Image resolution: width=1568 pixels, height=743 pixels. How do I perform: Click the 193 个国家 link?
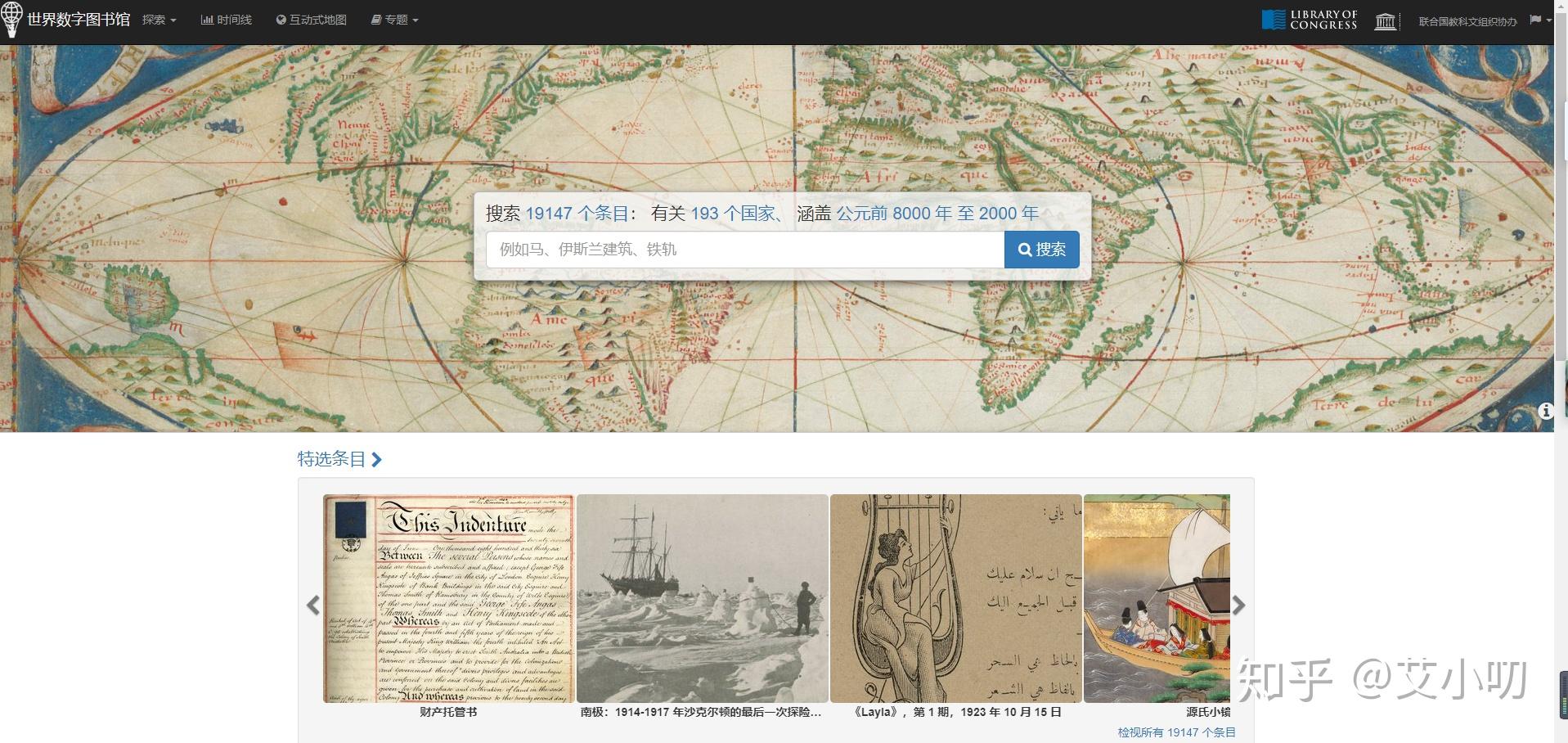coord(732,214)
